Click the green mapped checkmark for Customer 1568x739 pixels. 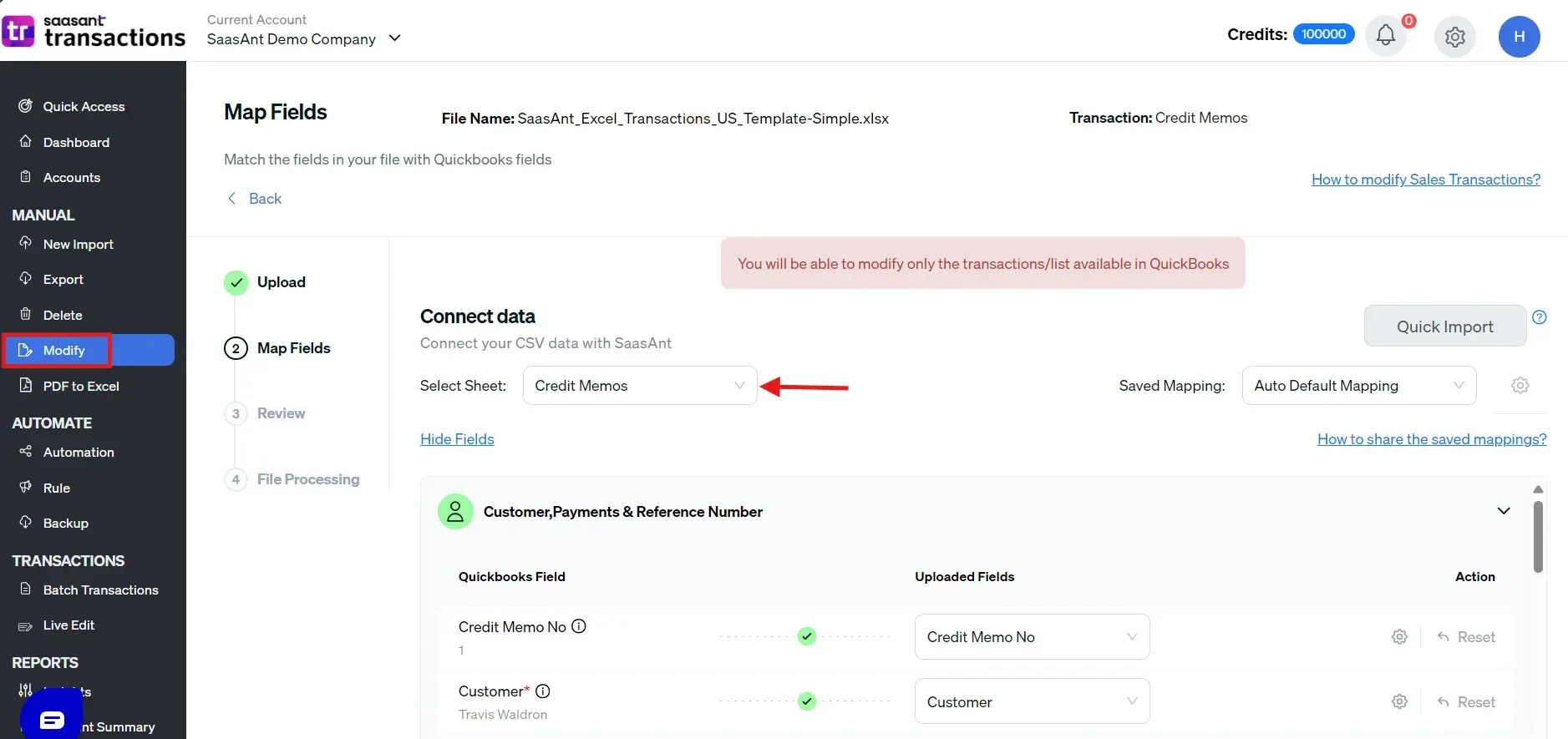pos(807,701)
